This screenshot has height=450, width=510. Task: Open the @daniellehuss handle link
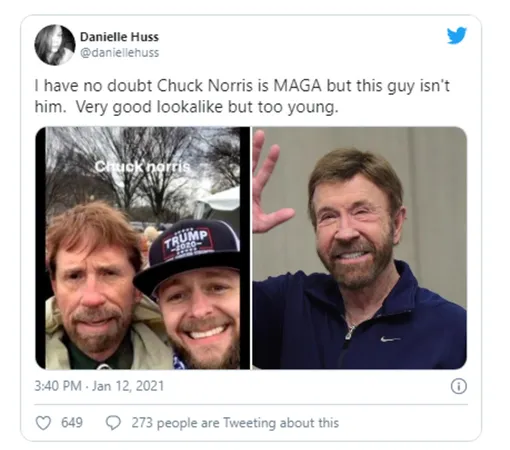[x=120, y=53]
